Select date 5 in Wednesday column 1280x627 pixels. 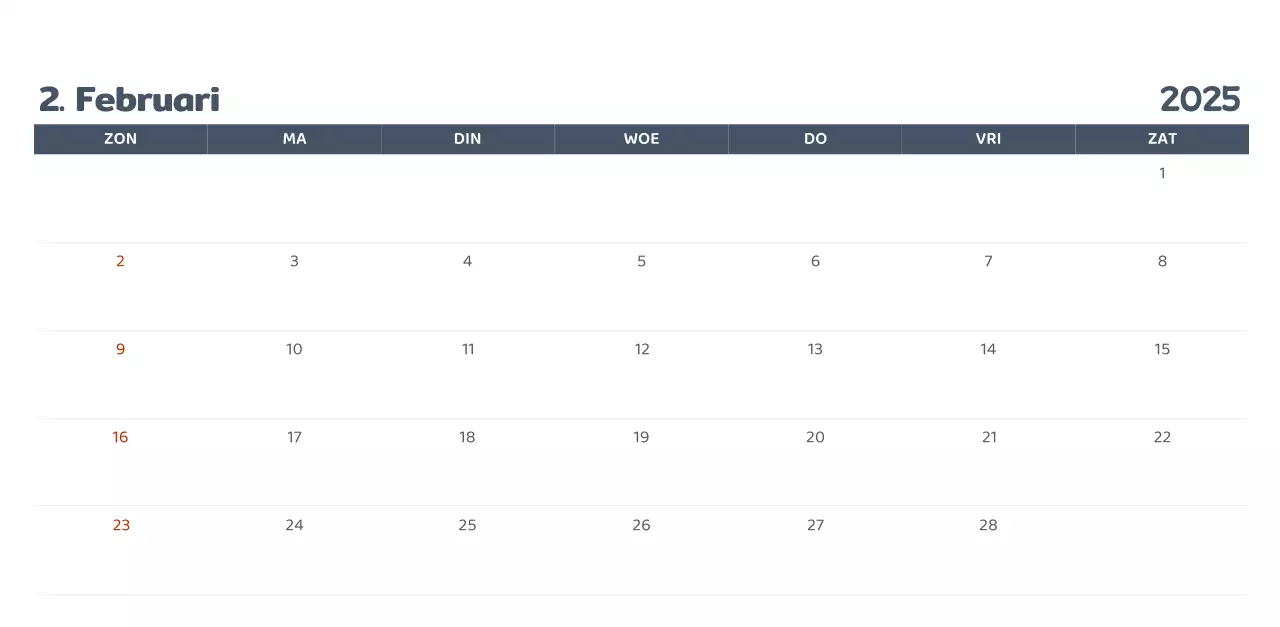pos(641,261)
